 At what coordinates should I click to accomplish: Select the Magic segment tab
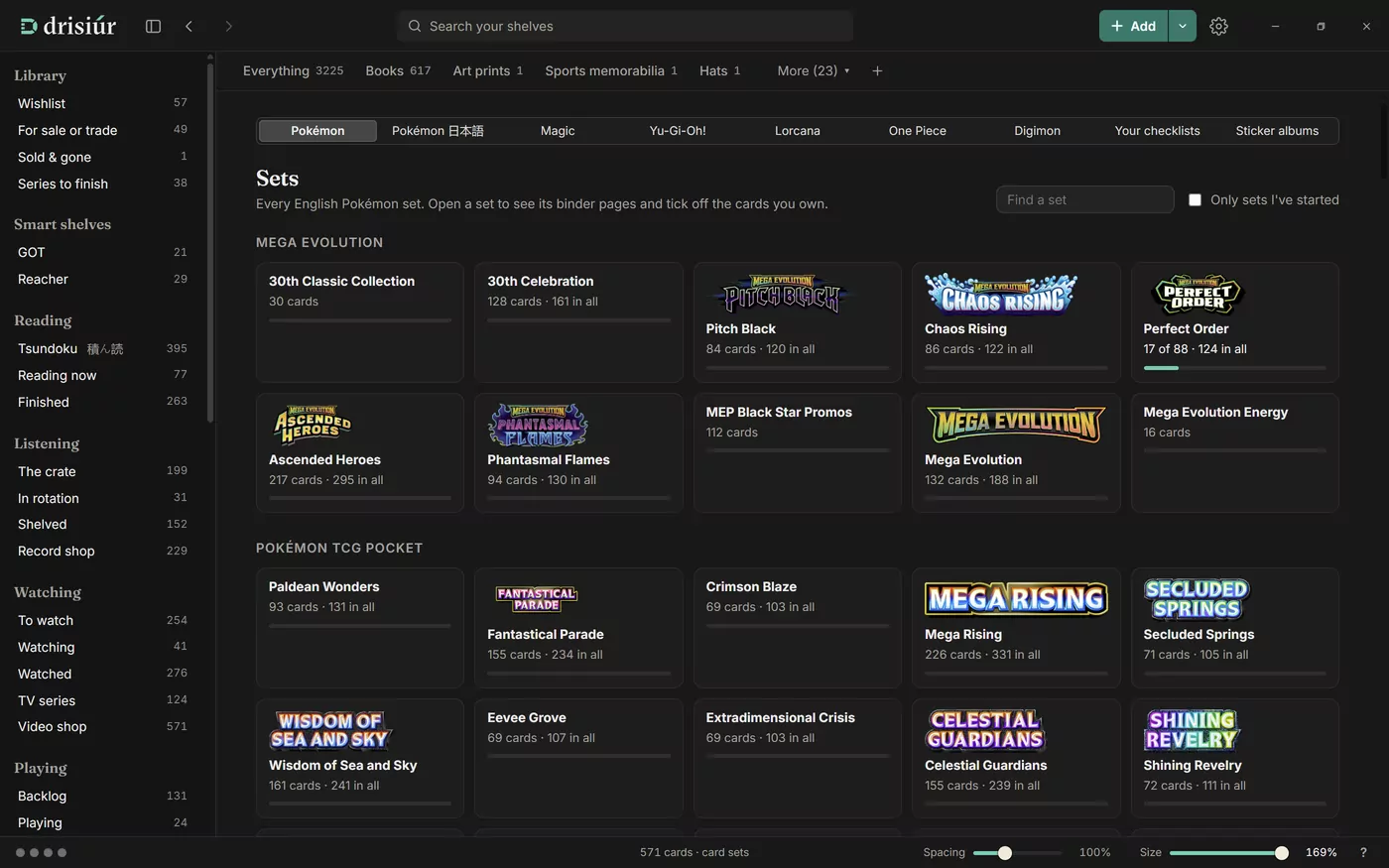[558, 131]
